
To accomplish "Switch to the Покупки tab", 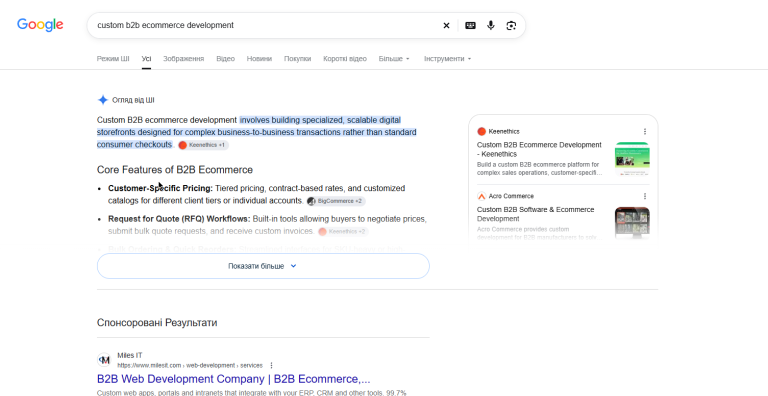I will point(297,59).
